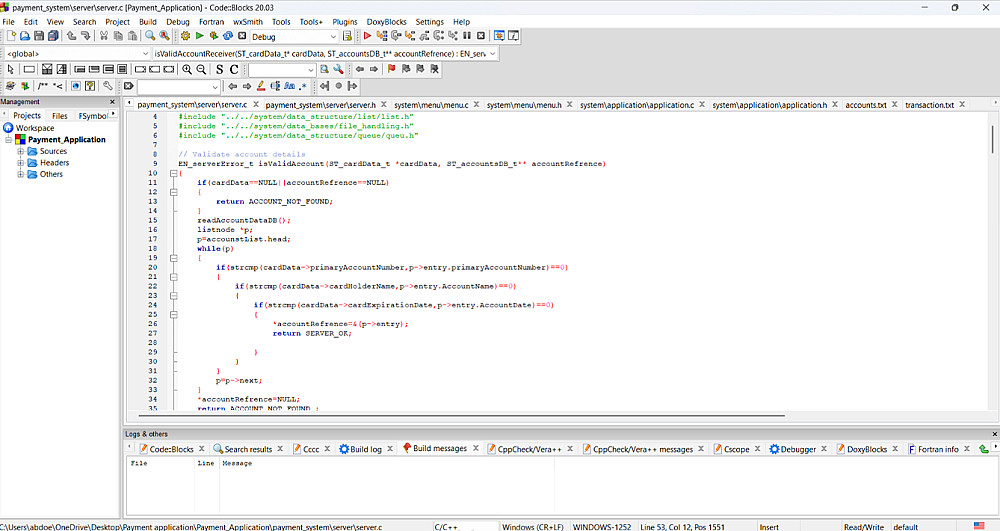The image size is (1000, 531).
Task: Switch to the accounts.txt editor tab
Action: [865, 105]
